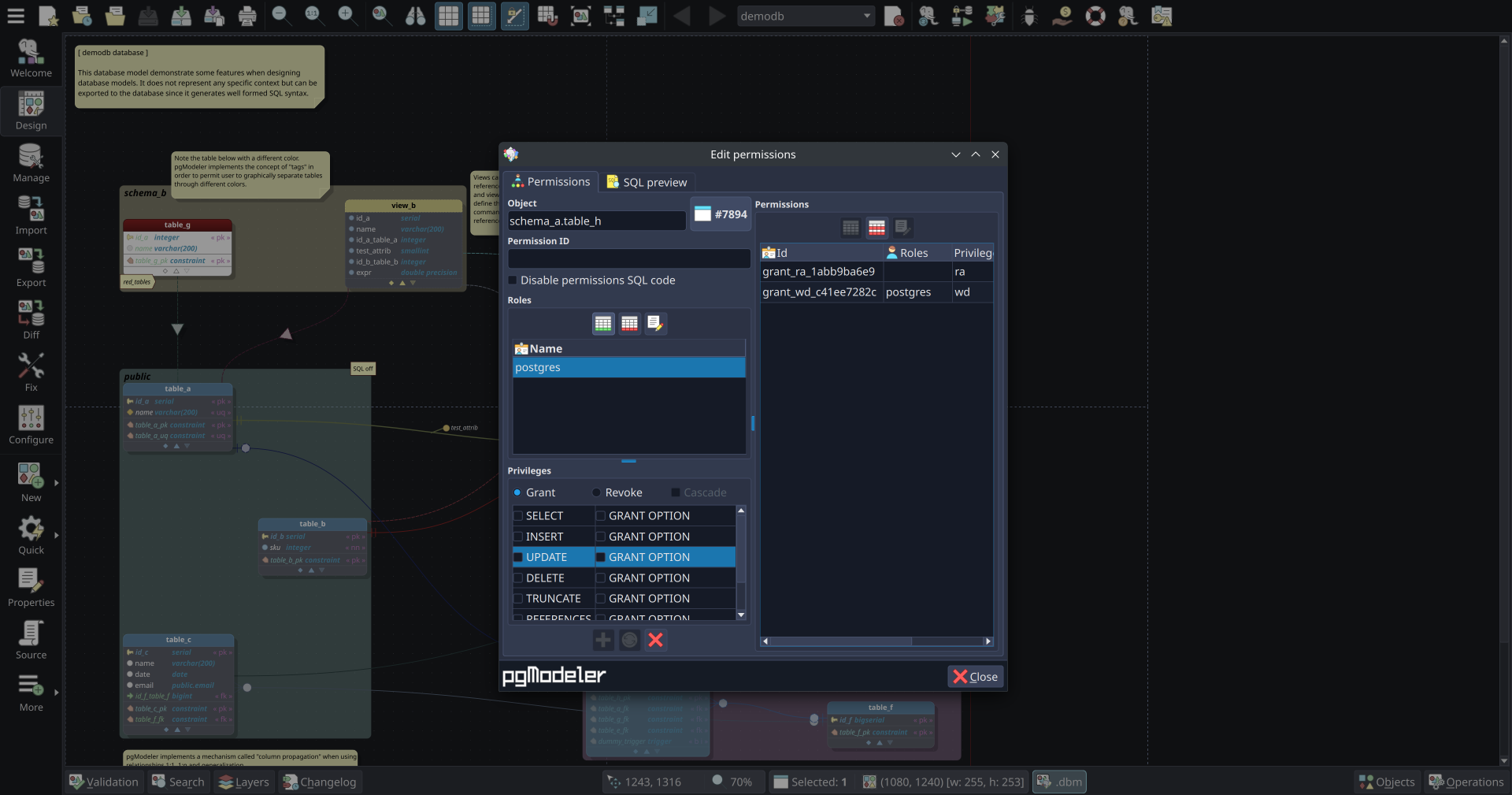Screen dimensions: 1512x795
Task: Switch to the Manage view
Action: [31, 163]
